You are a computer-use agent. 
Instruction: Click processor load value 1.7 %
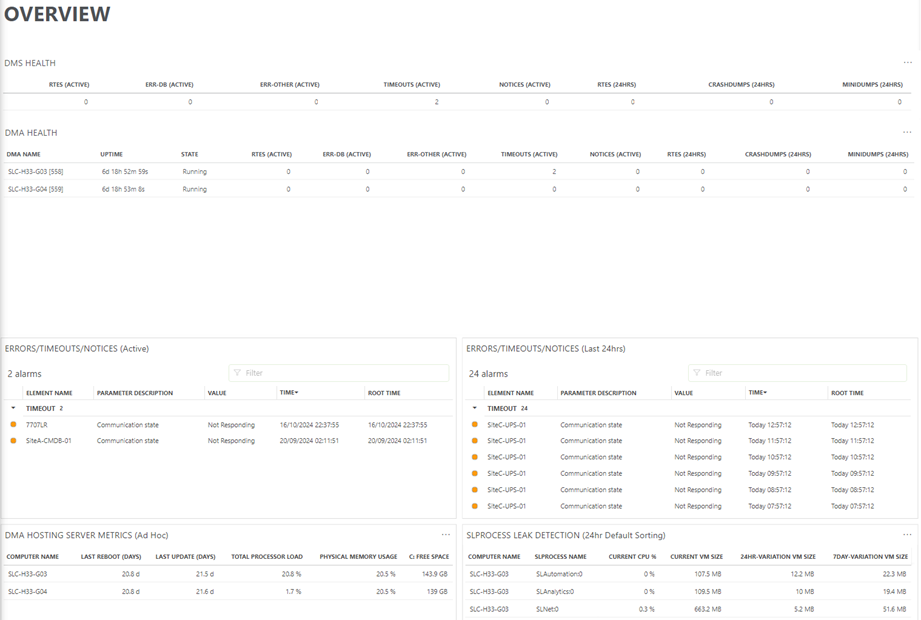[x=293, y=591]
